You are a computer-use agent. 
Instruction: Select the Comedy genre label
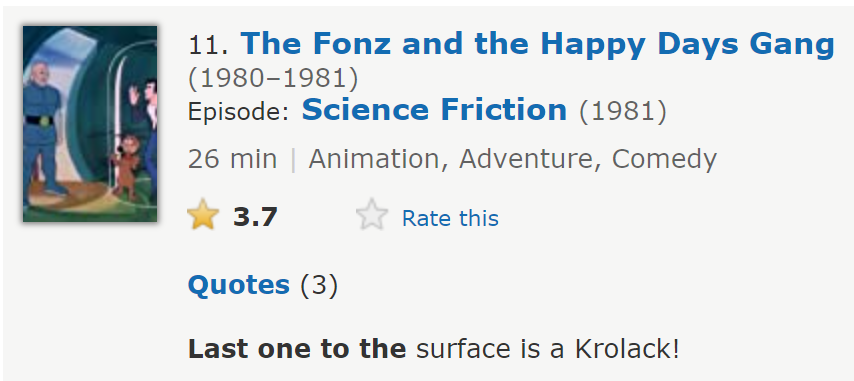point(664,159)
